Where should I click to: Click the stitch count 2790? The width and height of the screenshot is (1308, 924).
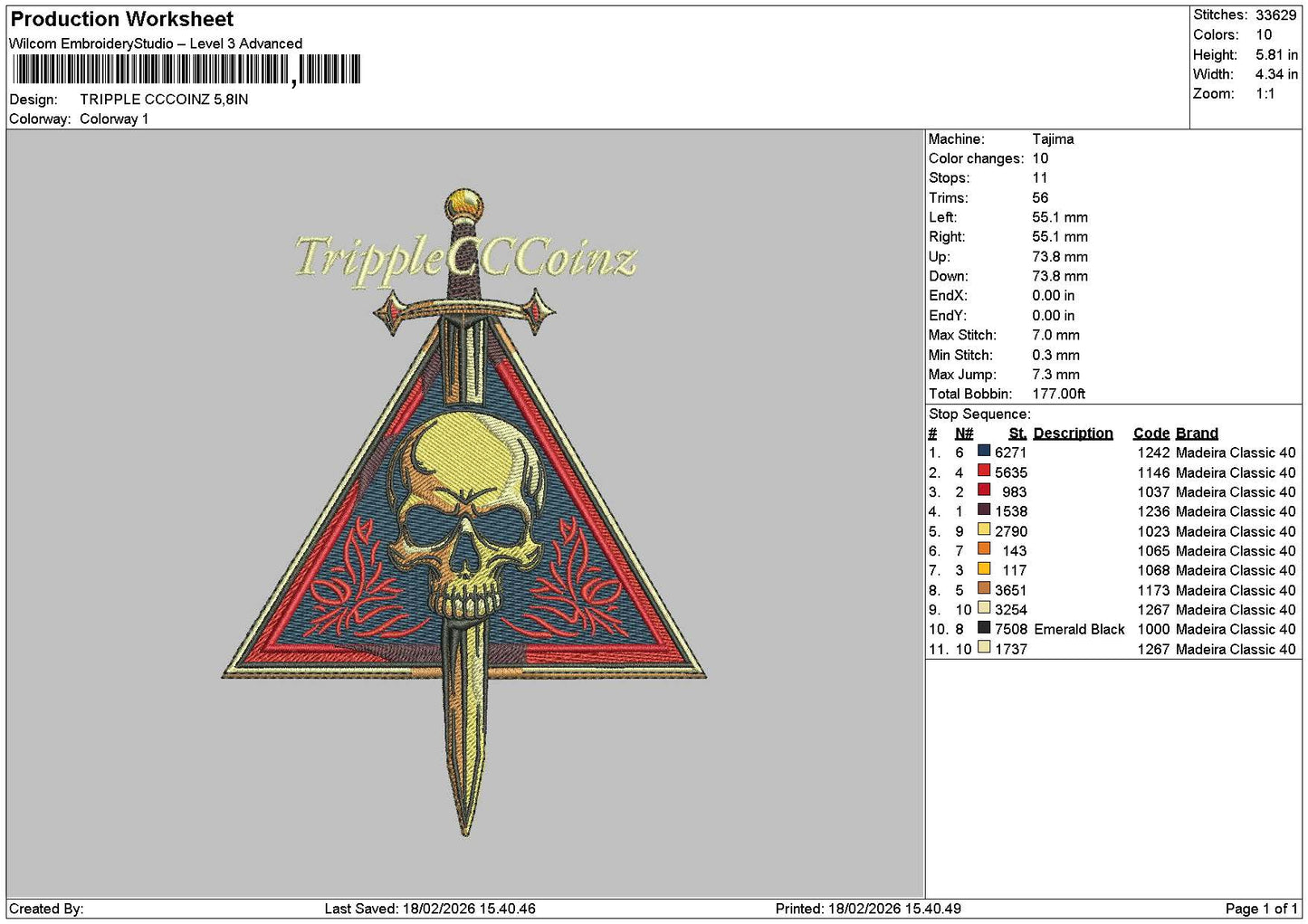click(x=1011, y=531)
